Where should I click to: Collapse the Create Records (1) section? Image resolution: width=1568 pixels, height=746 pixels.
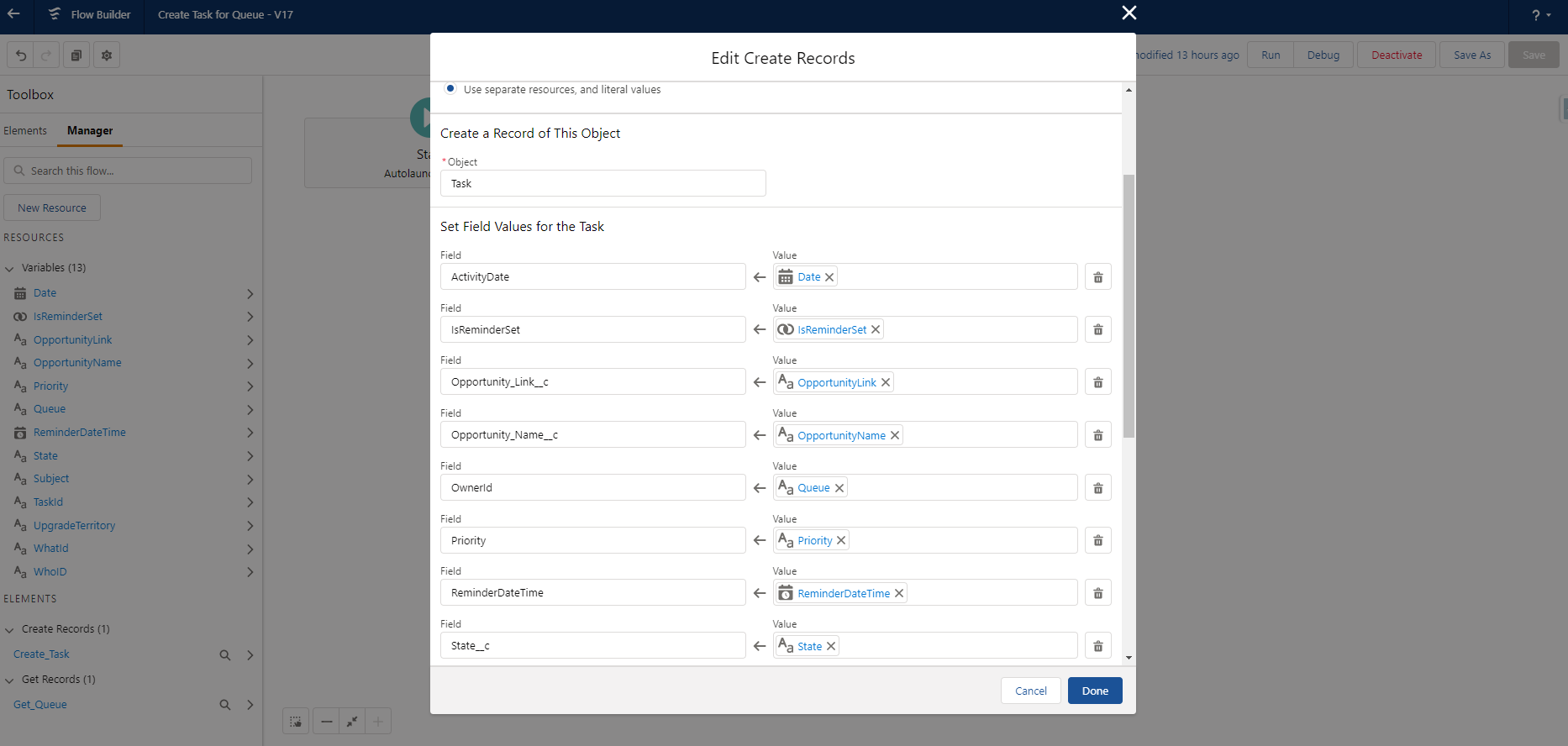[10, 629]
